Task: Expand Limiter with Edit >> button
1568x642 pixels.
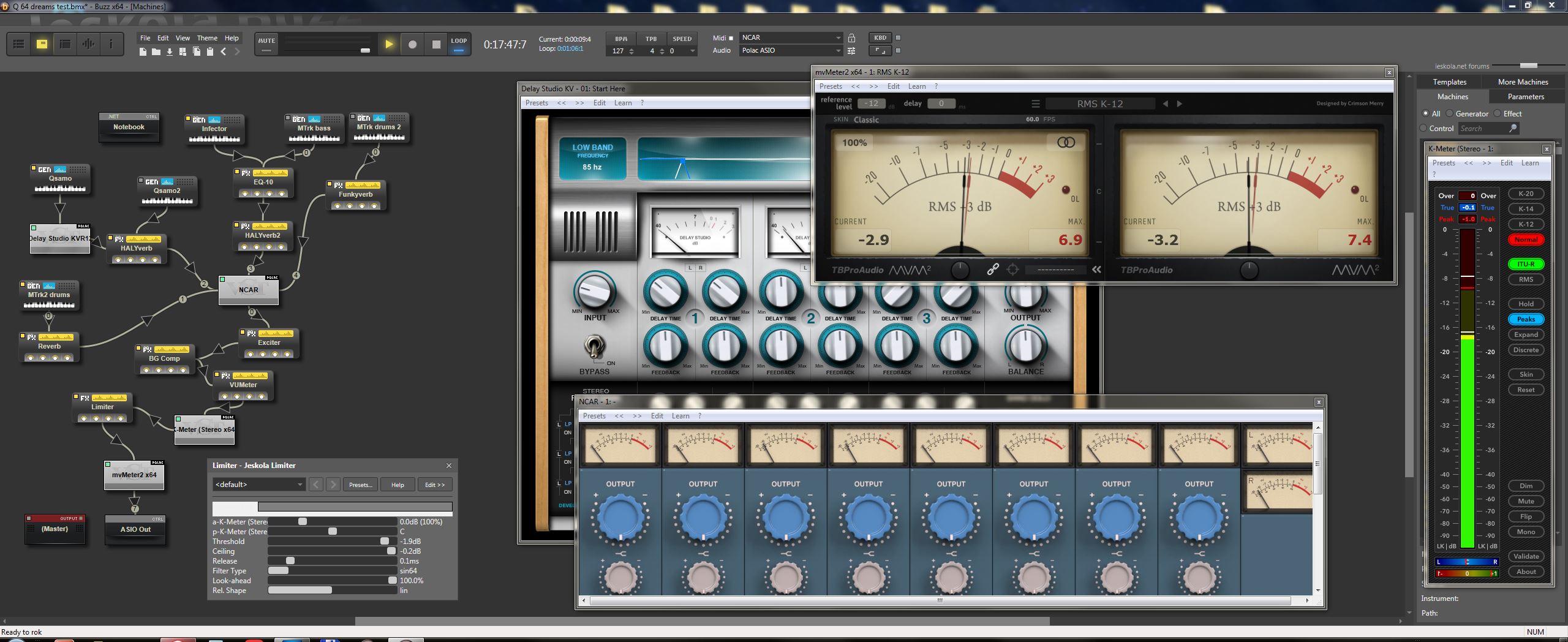Action: click(x=435, y=485)
